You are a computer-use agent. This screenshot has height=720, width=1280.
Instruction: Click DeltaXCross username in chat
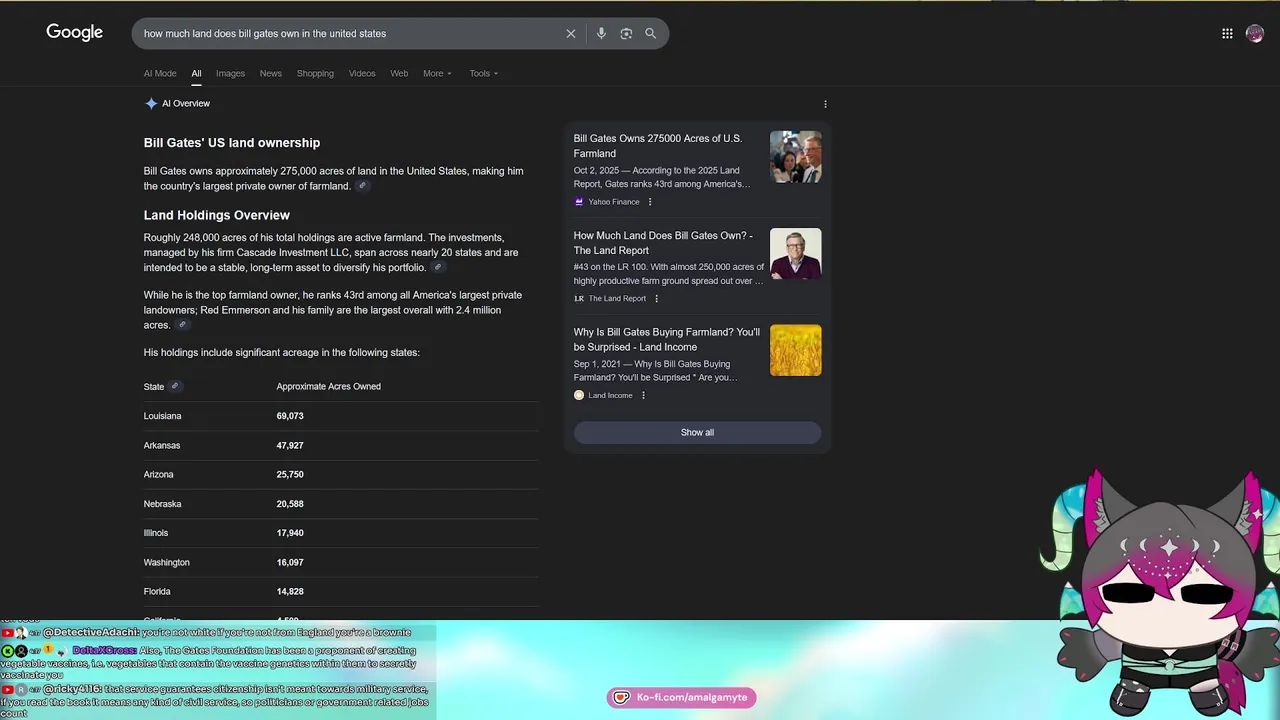[104, 650]
